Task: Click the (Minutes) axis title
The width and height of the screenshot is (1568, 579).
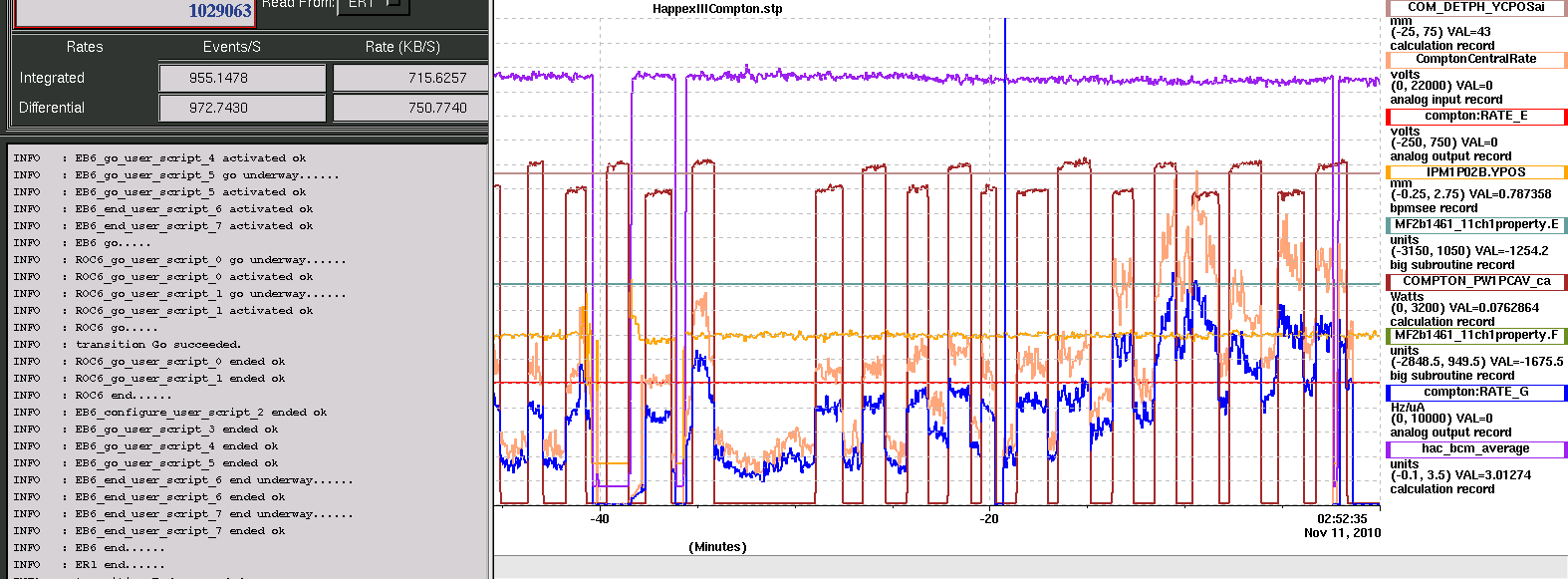Action: (717, 547)
